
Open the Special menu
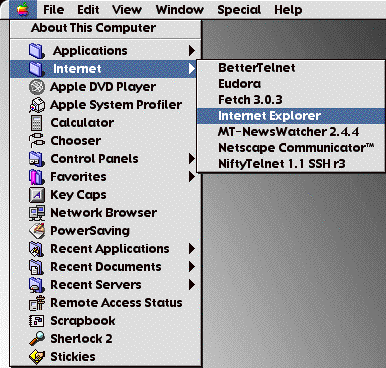click(x=239, y=10)
